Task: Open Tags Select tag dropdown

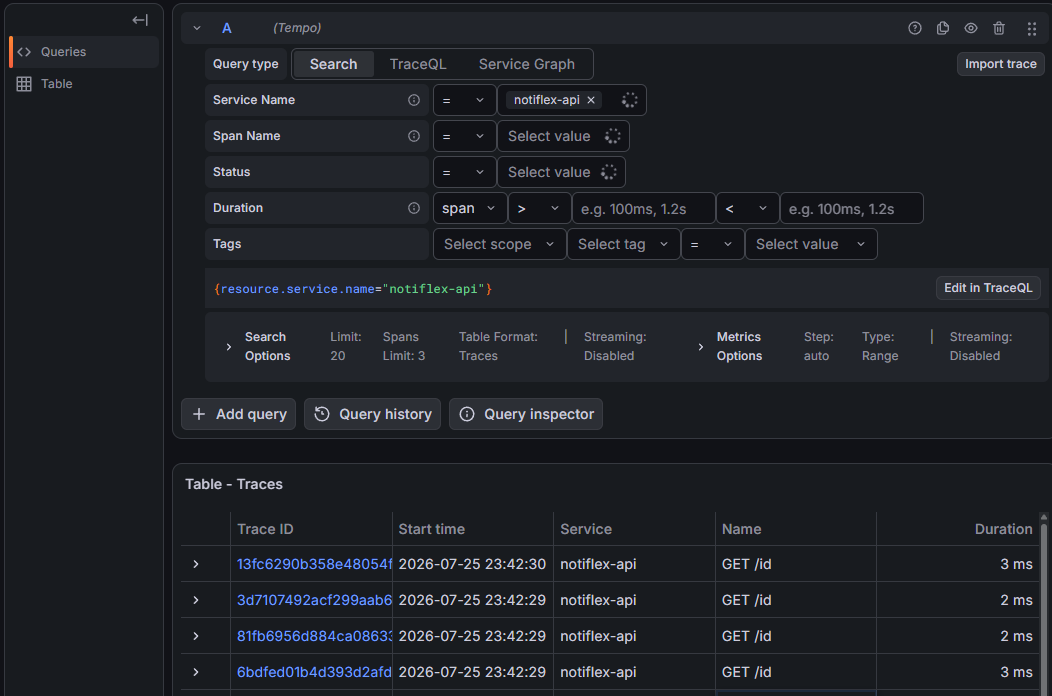Action: pos(623,244)
